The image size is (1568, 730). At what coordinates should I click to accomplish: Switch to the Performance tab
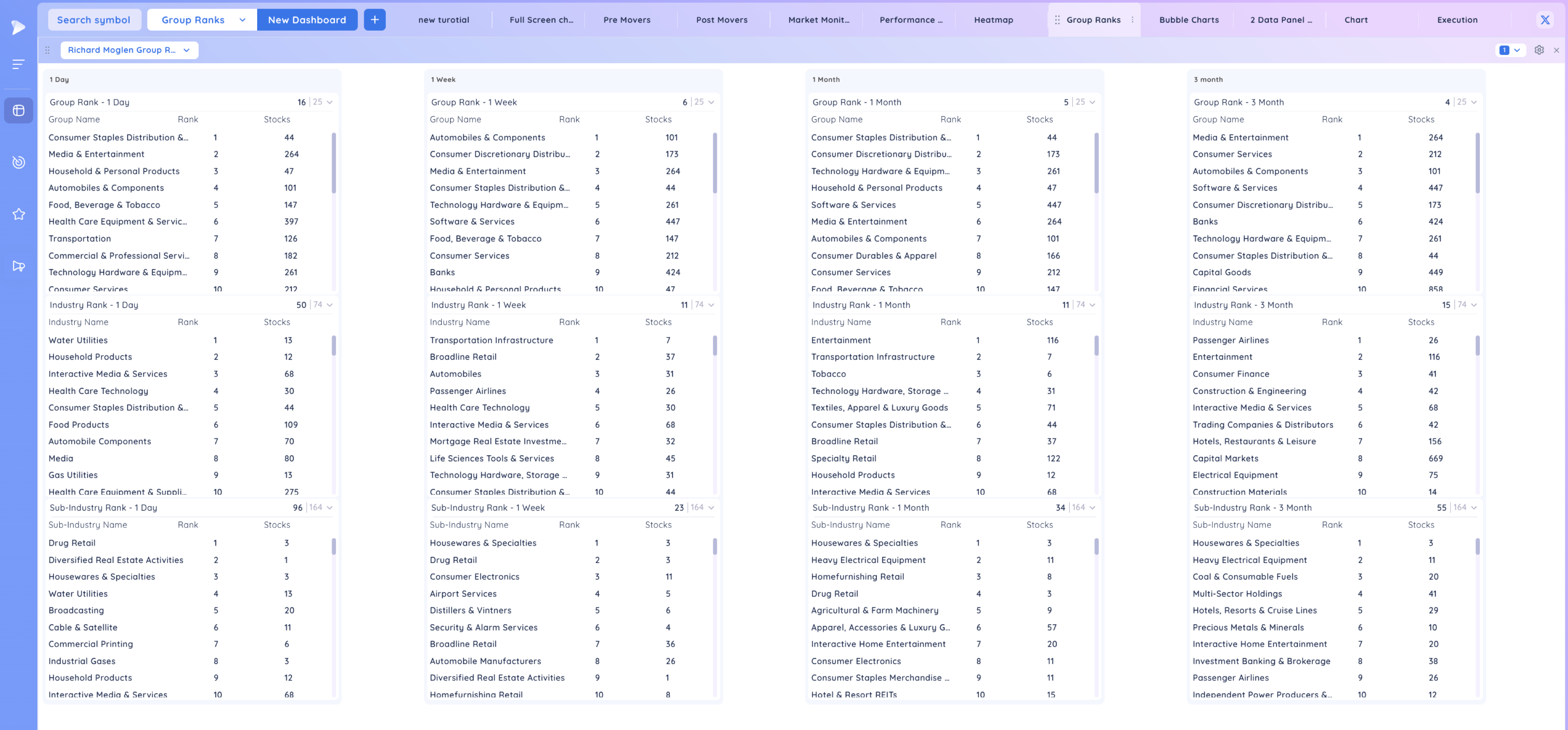(911, 20)
